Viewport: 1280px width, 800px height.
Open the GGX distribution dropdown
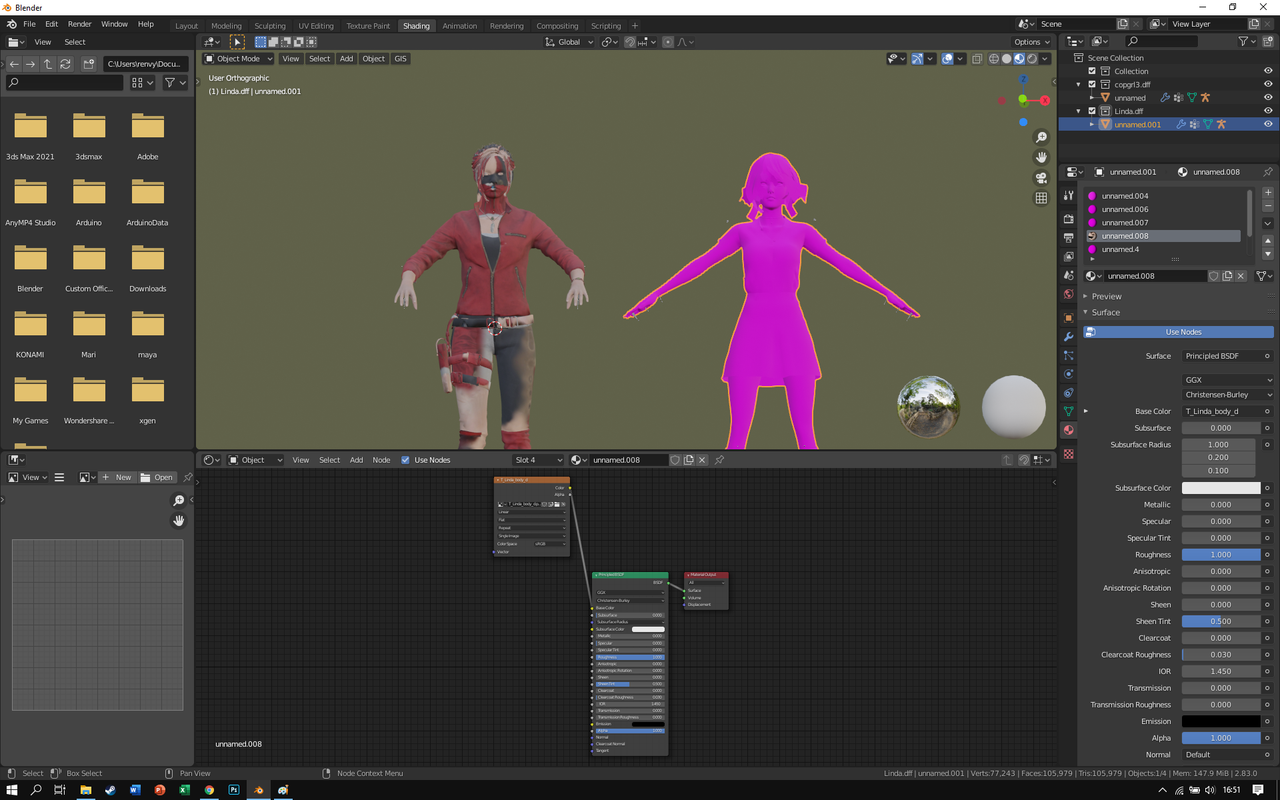tap(1228, 380)
